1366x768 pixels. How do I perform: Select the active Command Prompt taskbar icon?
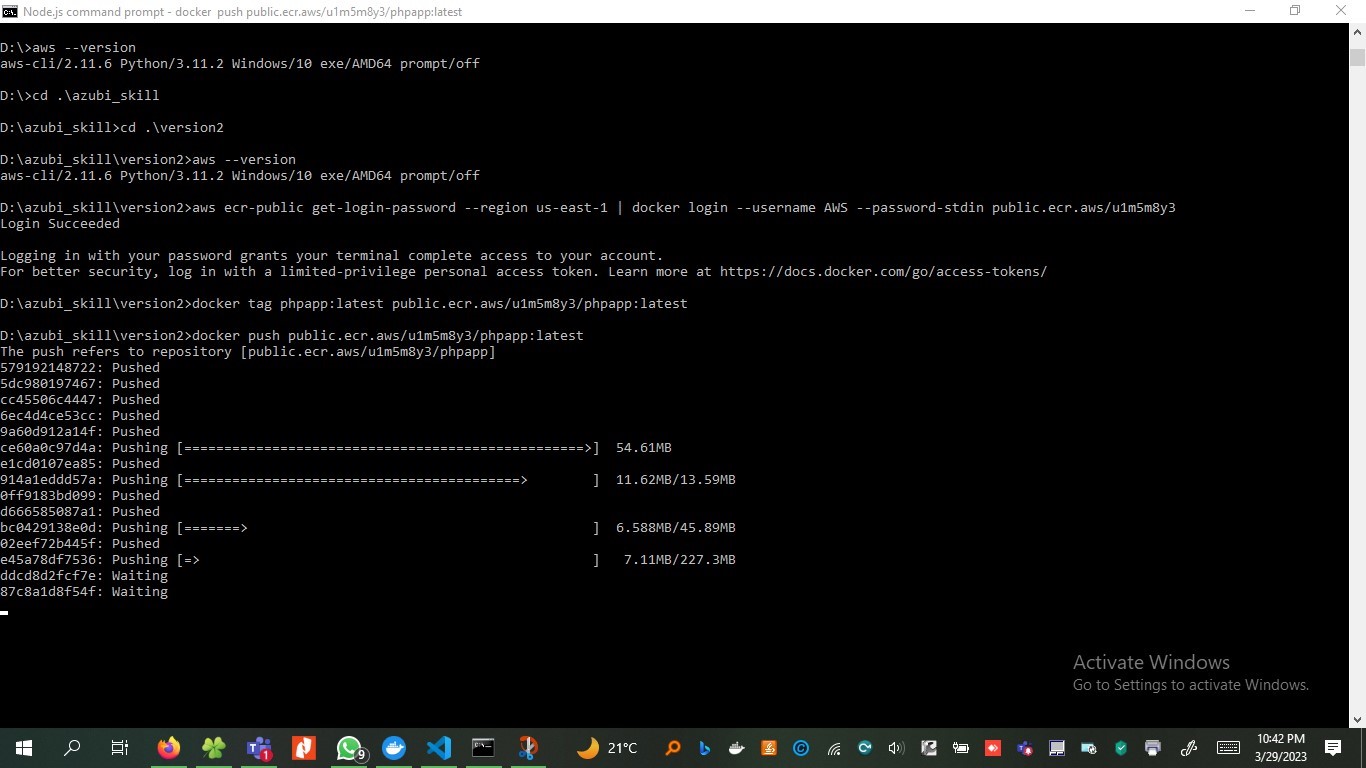click(x=483, y=747)
